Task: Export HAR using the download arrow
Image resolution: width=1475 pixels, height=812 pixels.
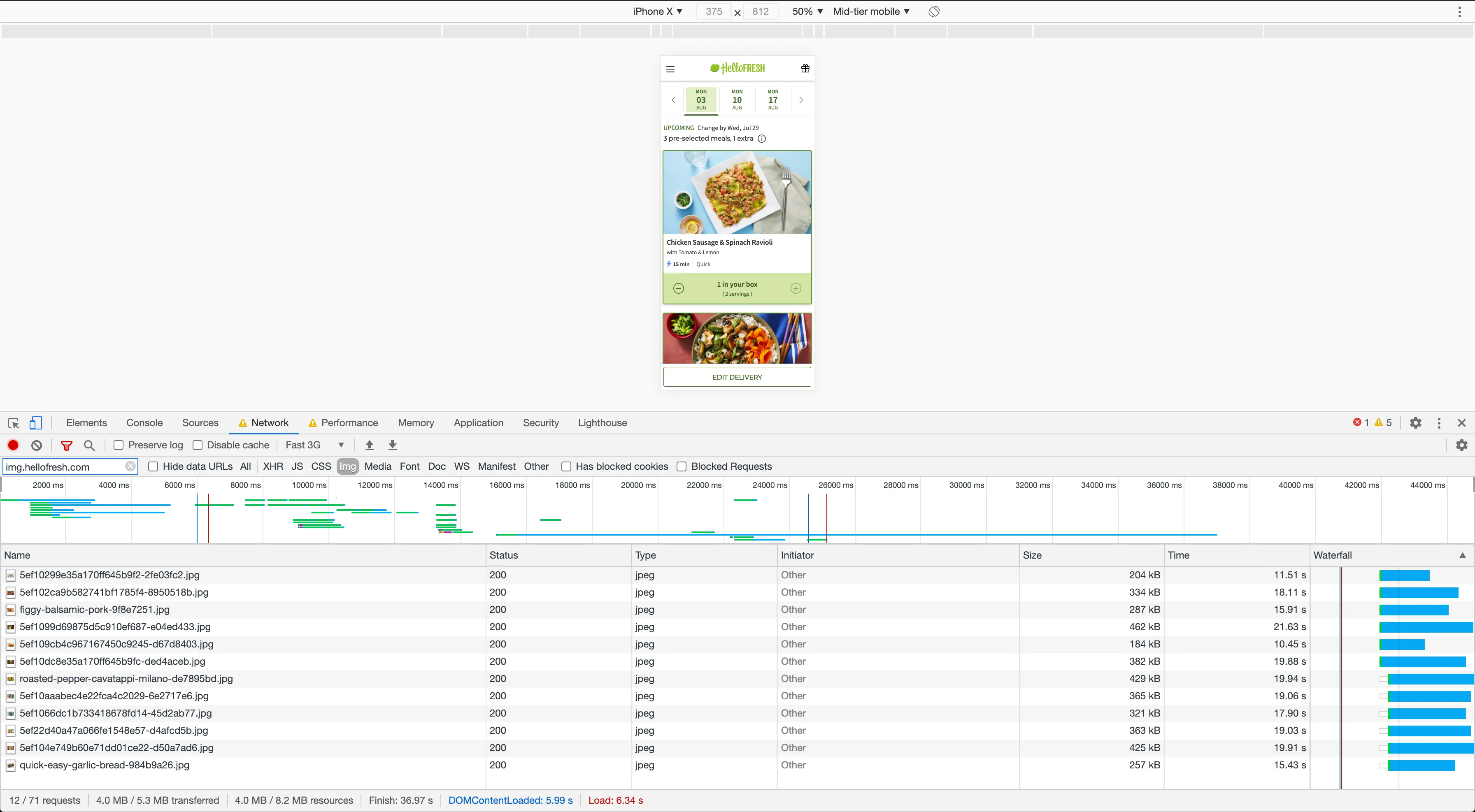Action: 393,445
